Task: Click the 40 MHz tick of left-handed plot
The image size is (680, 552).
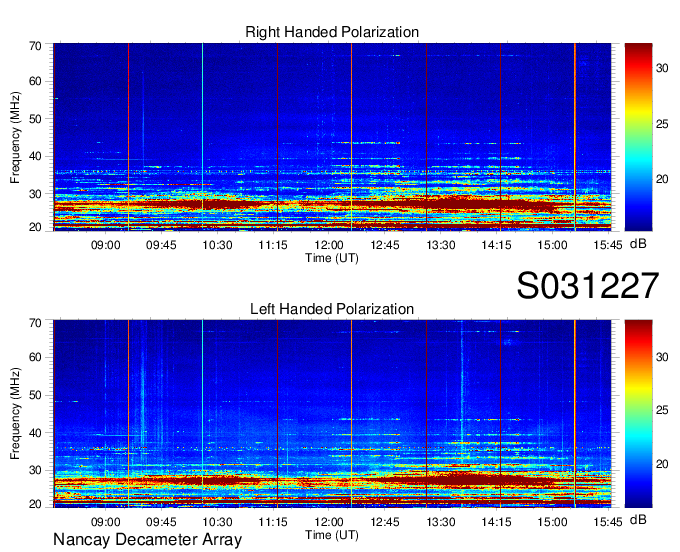Action: pos(35,433)
